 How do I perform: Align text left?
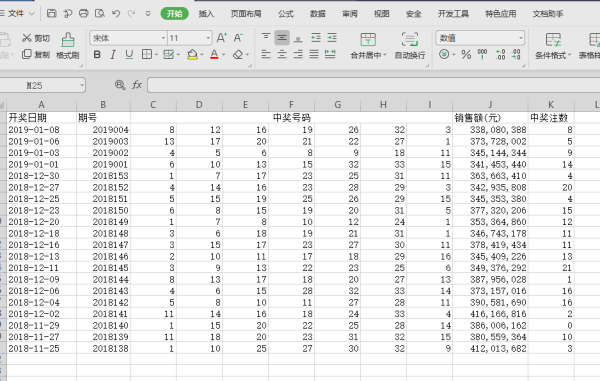pos(266,54)
